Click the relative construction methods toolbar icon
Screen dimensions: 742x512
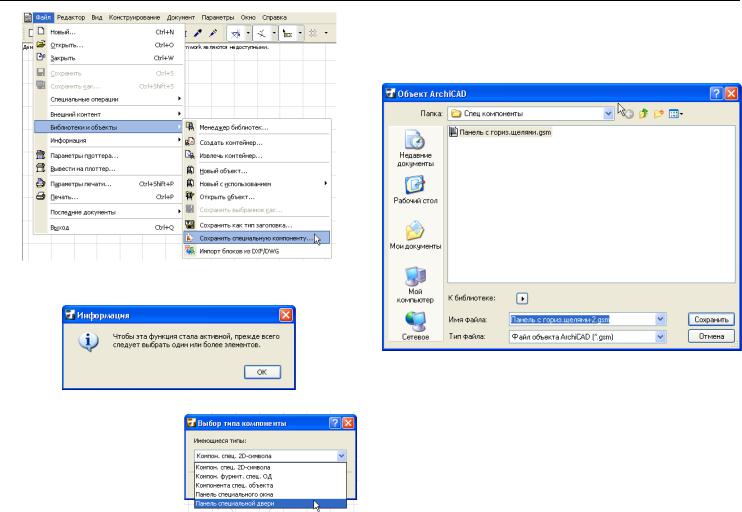pos(288,33)
